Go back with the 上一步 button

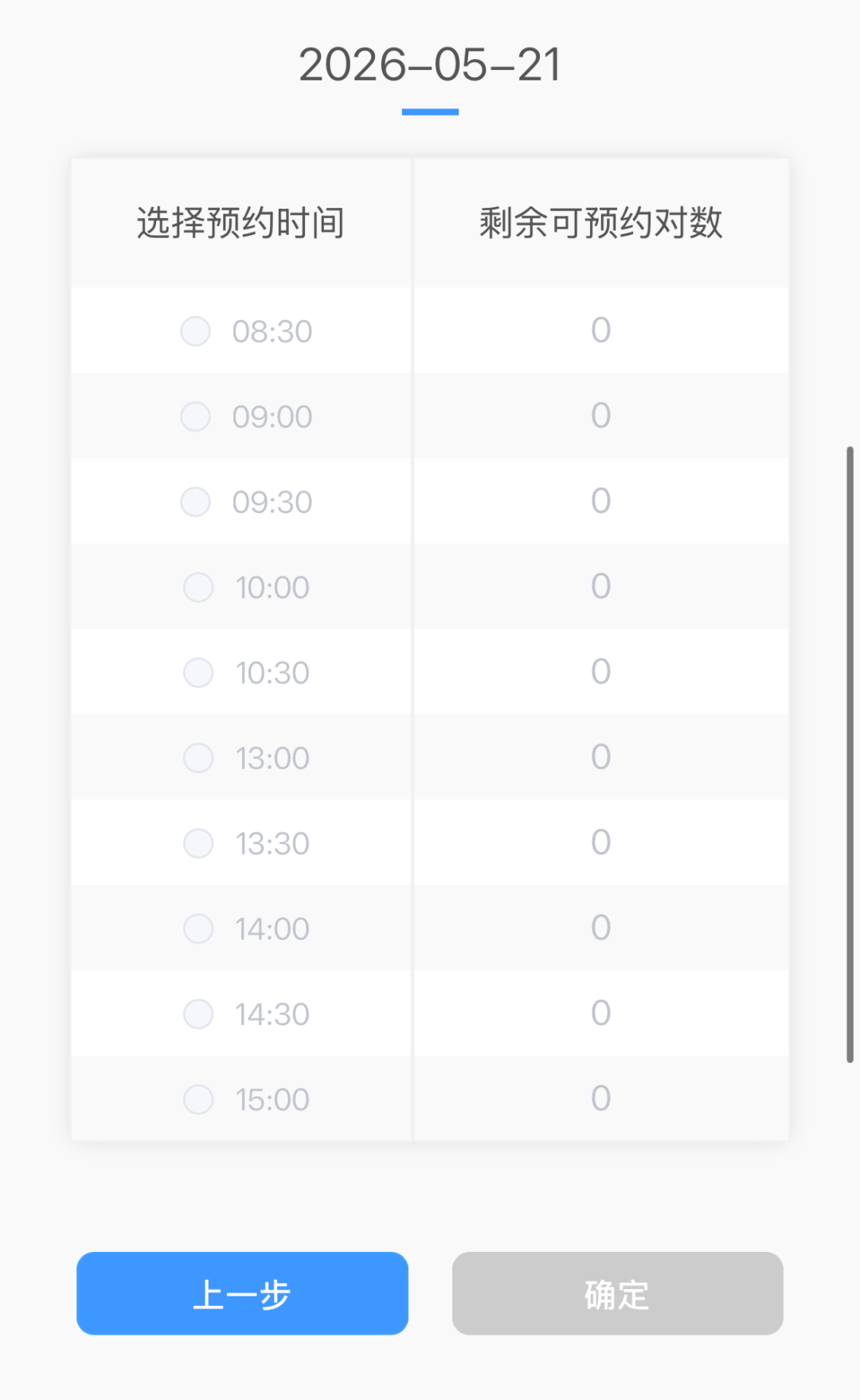[242, 1293]
